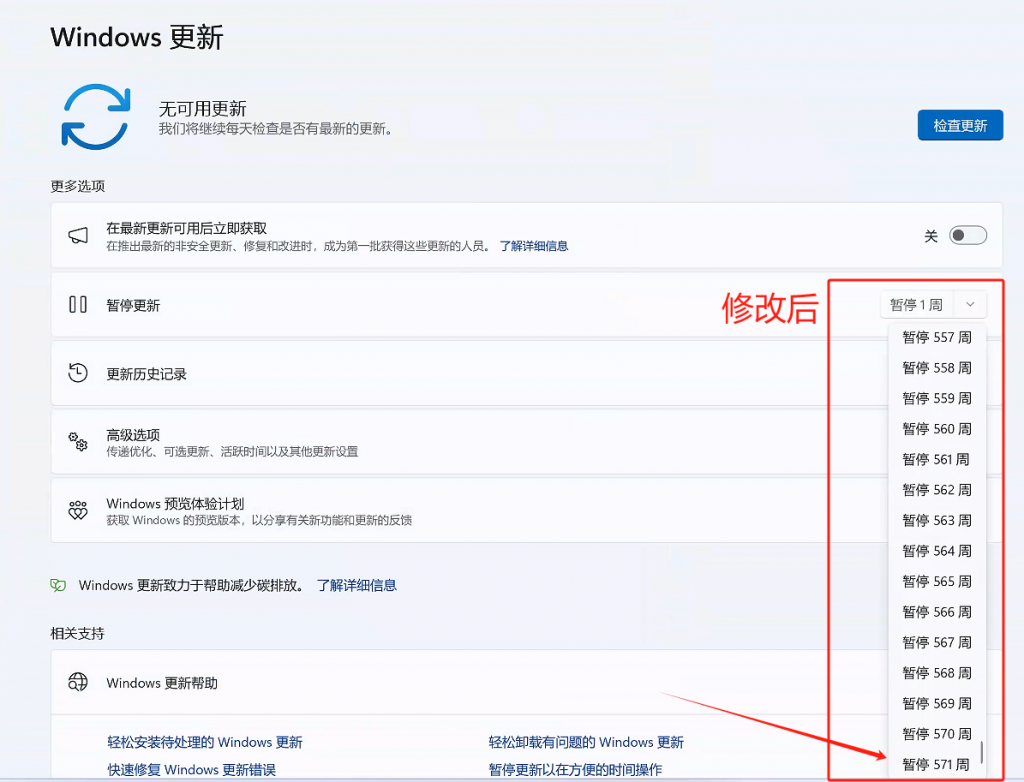
Task: Select 暂停 559 周 from the list
Action: click(937, 399)
